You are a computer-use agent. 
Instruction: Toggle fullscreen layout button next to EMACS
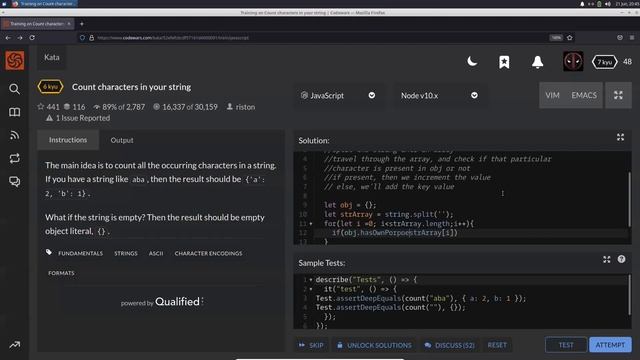(x=618, y=95)
